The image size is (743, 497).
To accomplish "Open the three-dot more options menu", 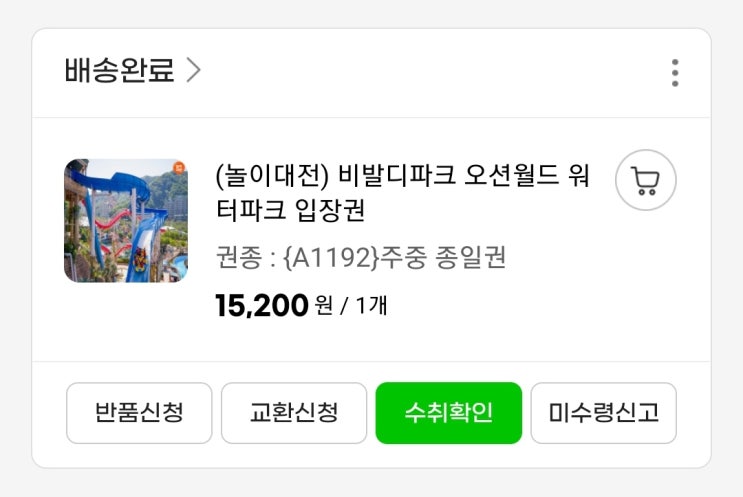I will [x=675, y=73].
